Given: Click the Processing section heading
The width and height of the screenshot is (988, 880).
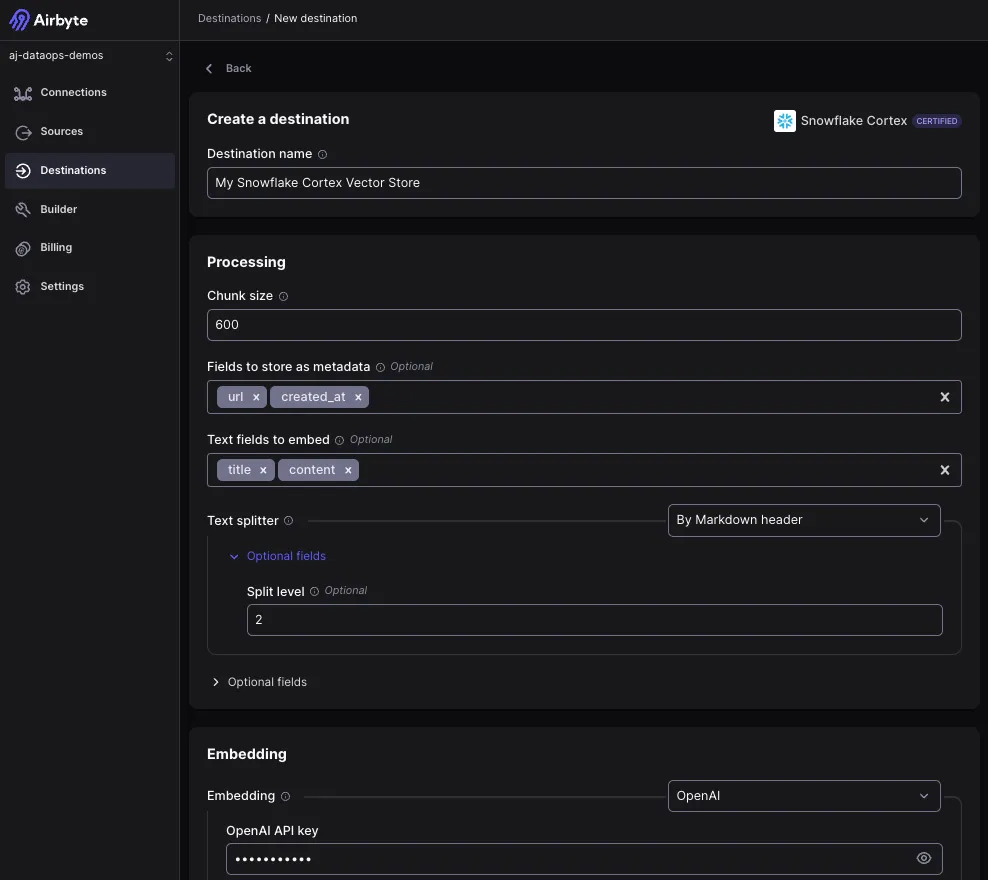Looking at the screenshot, I should click(246, 262).
